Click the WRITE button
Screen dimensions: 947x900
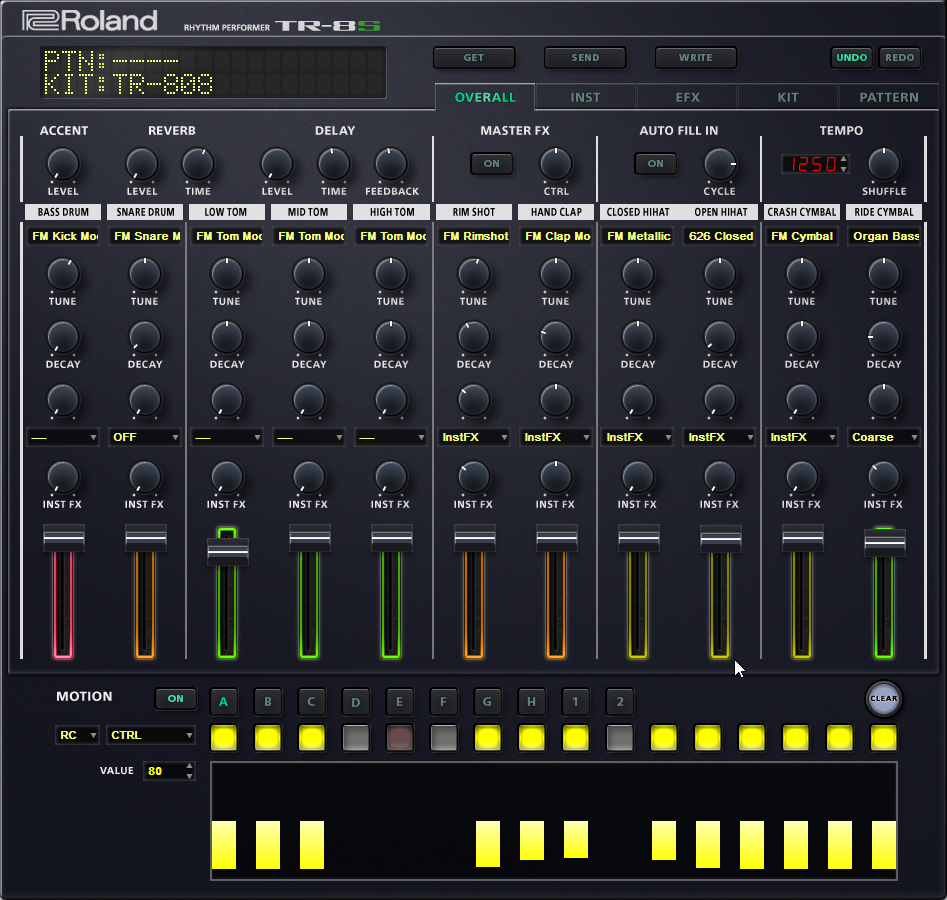pos(696,58)
